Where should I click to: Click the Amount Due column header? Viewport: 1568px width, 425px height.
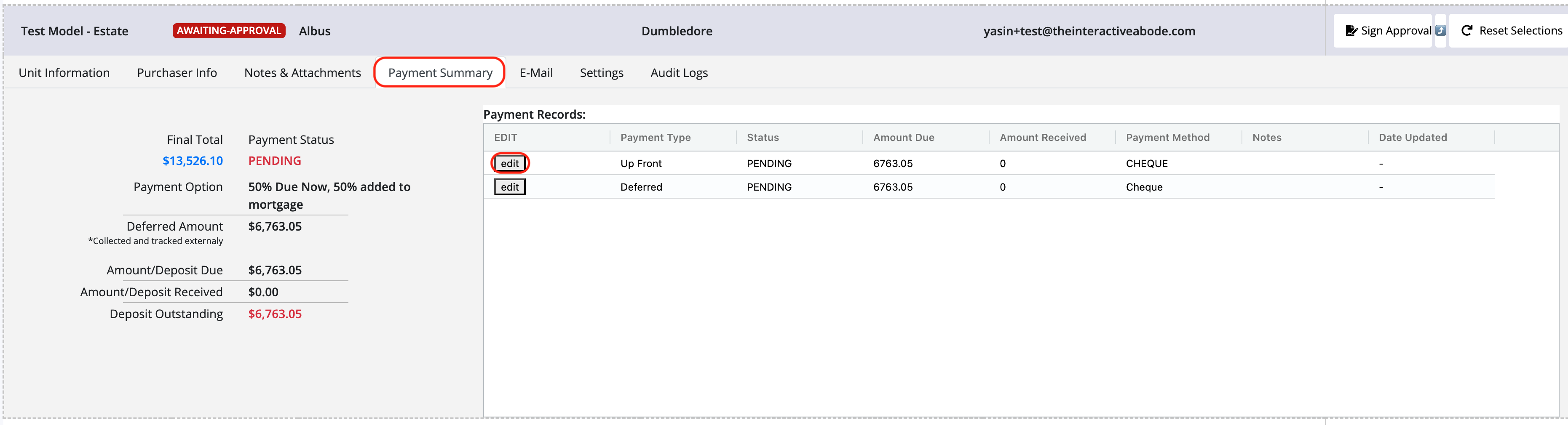click(904, 138)
